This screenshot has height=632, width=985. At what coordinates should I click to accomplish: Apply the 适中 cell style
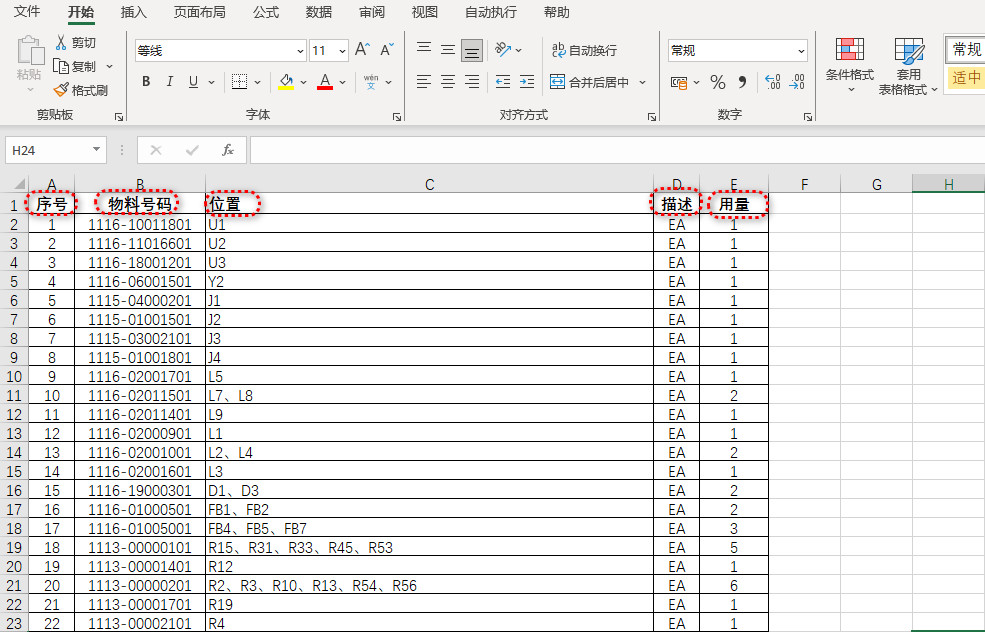click(x=966, y=77)
